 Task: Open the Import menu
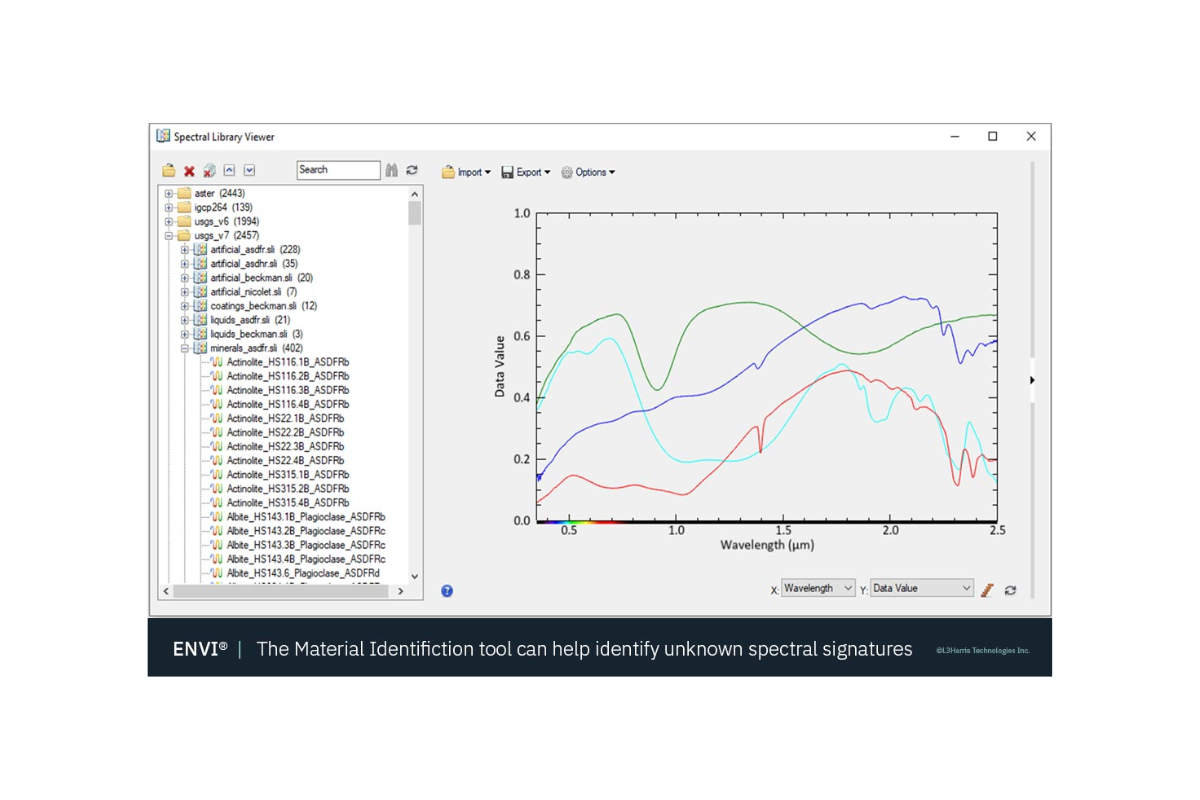(466, 172)
